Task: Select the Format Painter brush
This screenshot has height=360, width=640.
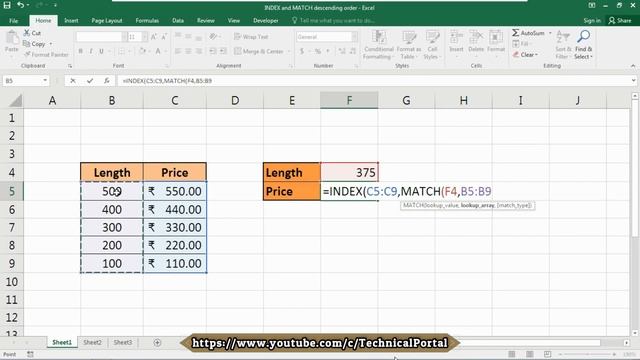Action: (27, 54)
